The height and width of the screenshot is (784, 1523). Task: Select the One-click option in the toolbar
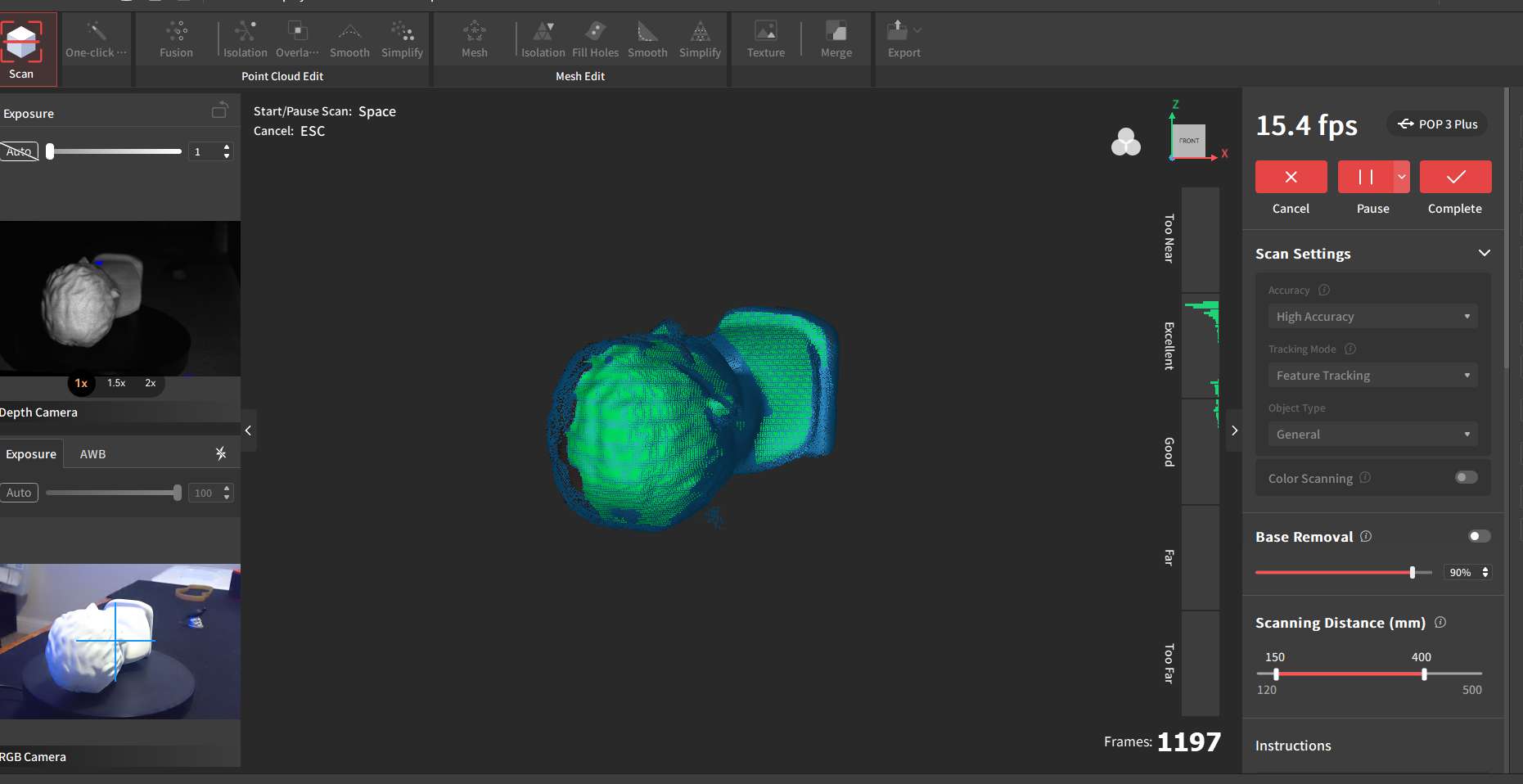point(95,38)
